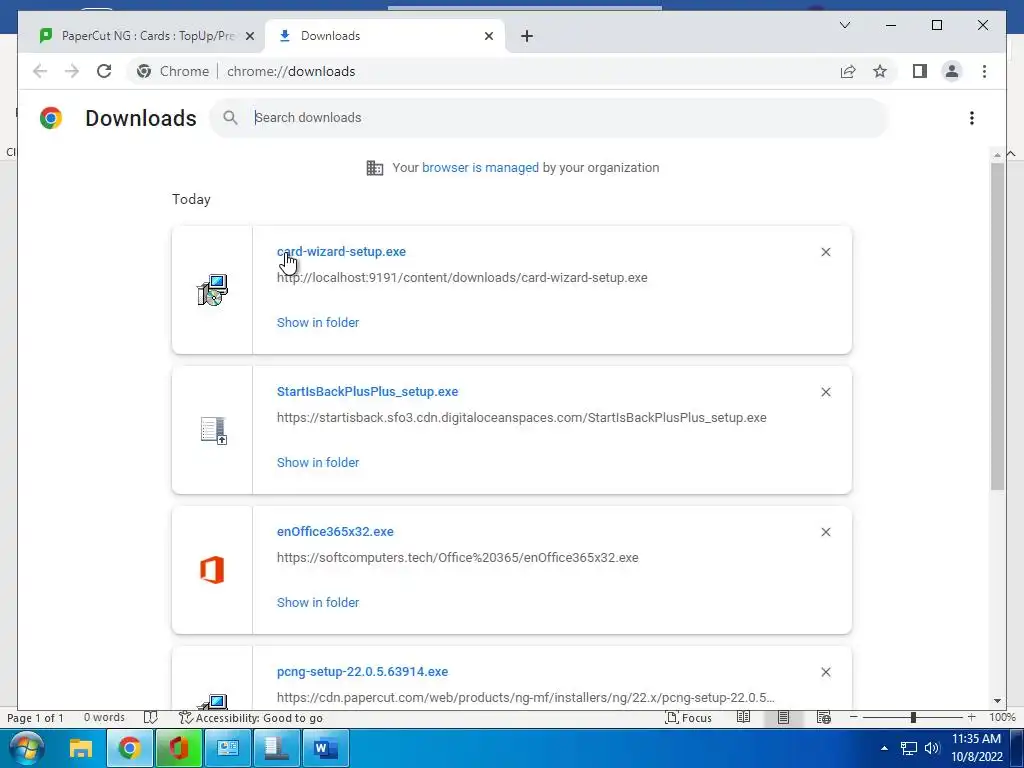Remove pcng-setup-22.0.5.63914.exe from the list
The height and width of the screenshot is (768, 1024).
click(825, 672)
